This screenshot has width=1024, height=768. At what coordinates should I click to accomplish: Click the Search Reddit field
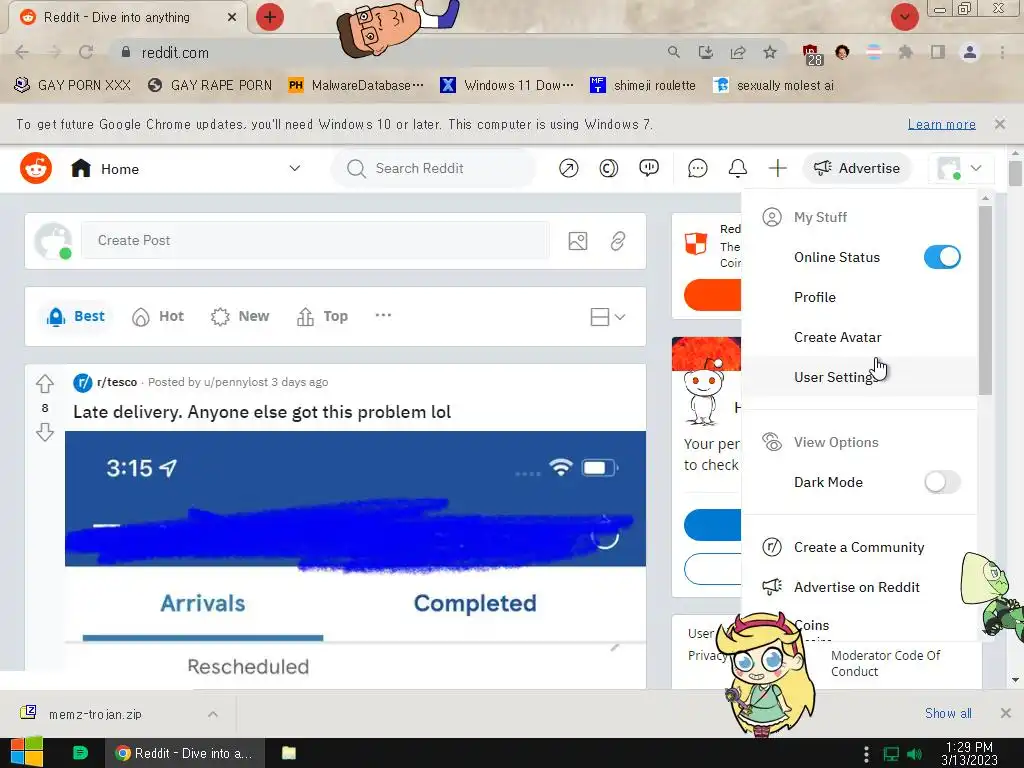click(x=434, y=168)
